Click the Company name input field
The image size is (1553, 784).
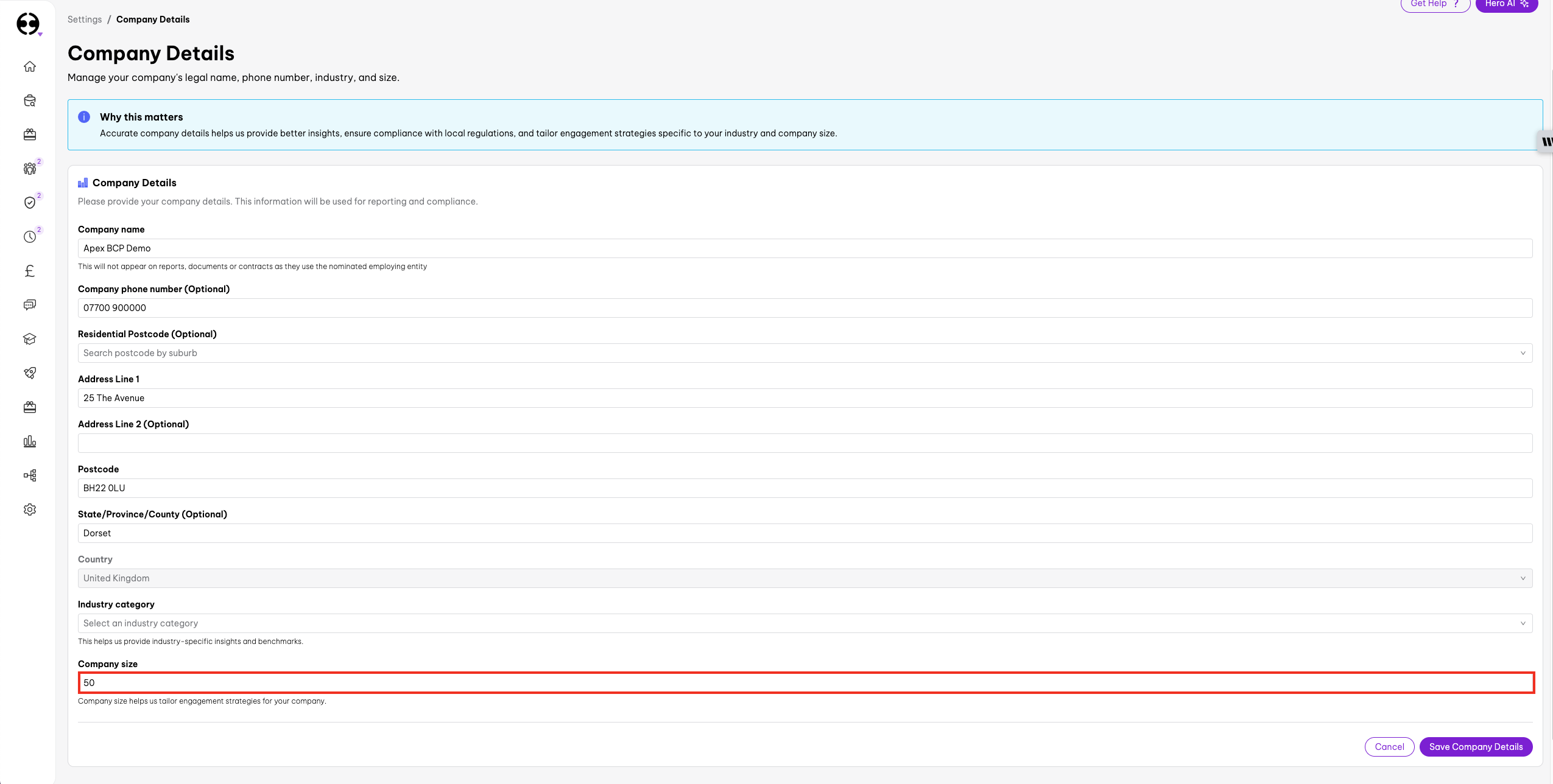[805, 248]
